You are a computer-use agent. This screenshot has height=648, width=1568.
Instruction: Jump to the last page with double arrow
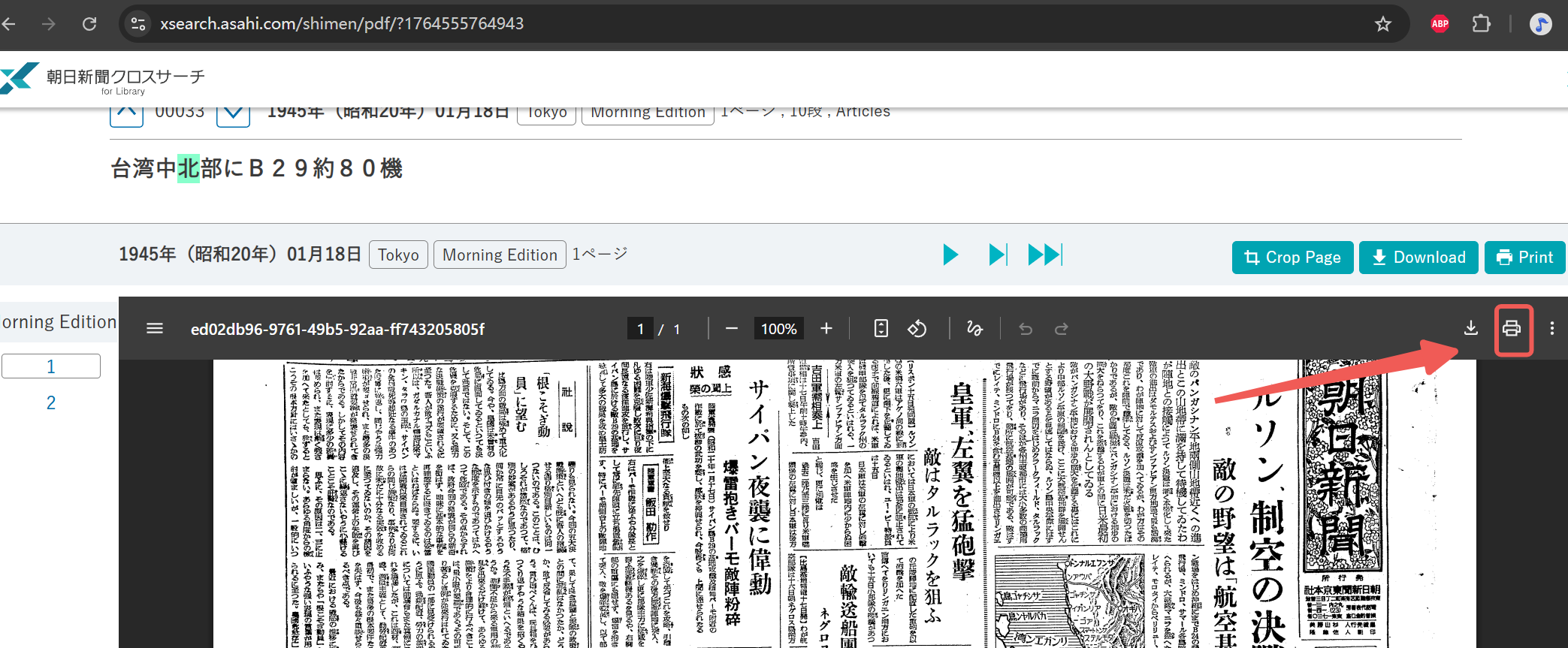tap(1045, 255)
